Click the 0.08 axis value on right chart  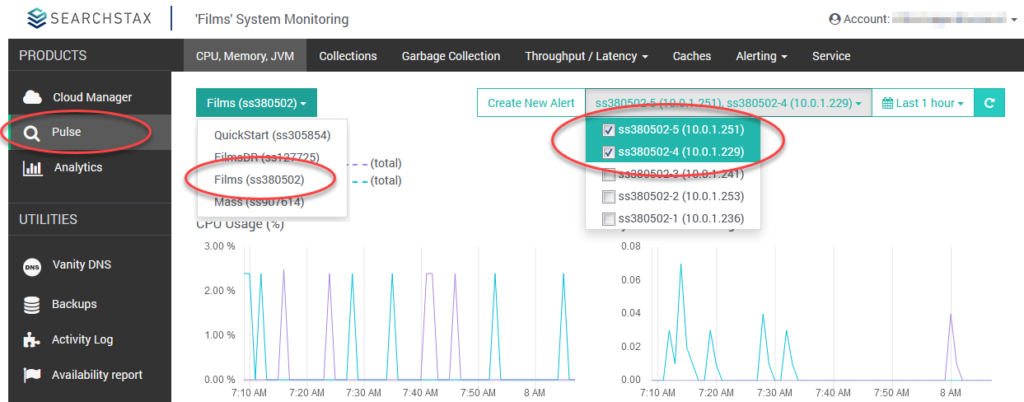[x=630, y=247]
